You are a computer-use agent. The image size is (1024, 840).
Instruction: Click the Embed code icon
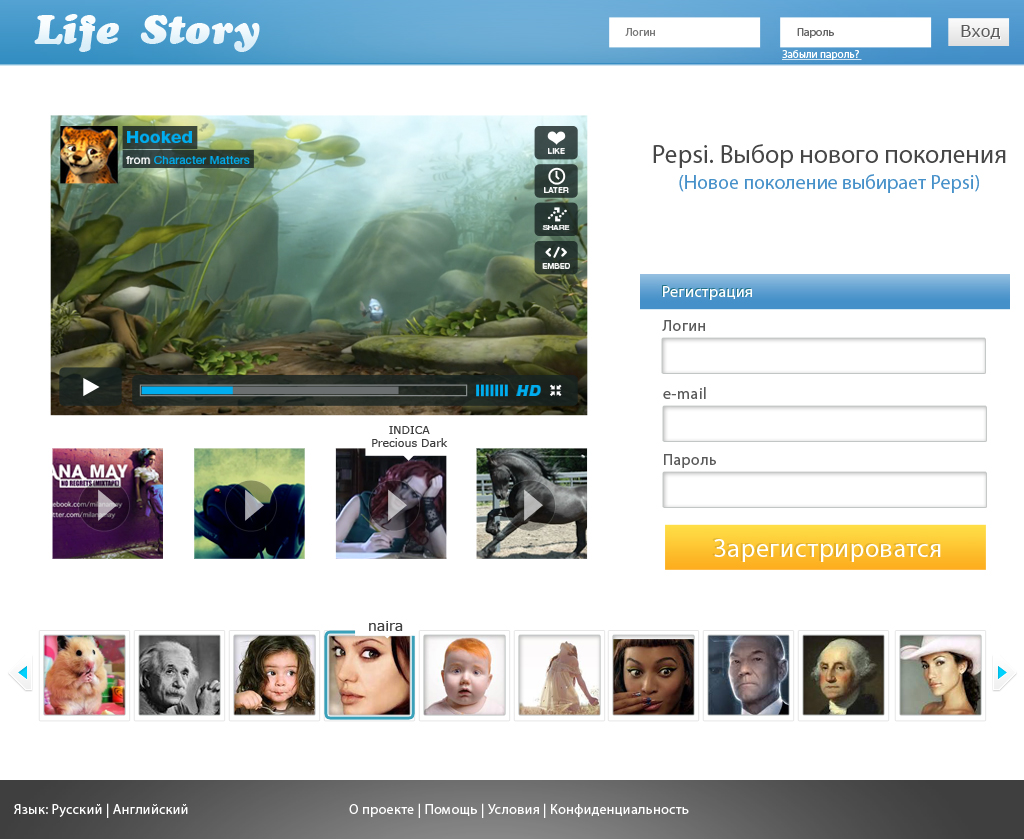556,257
